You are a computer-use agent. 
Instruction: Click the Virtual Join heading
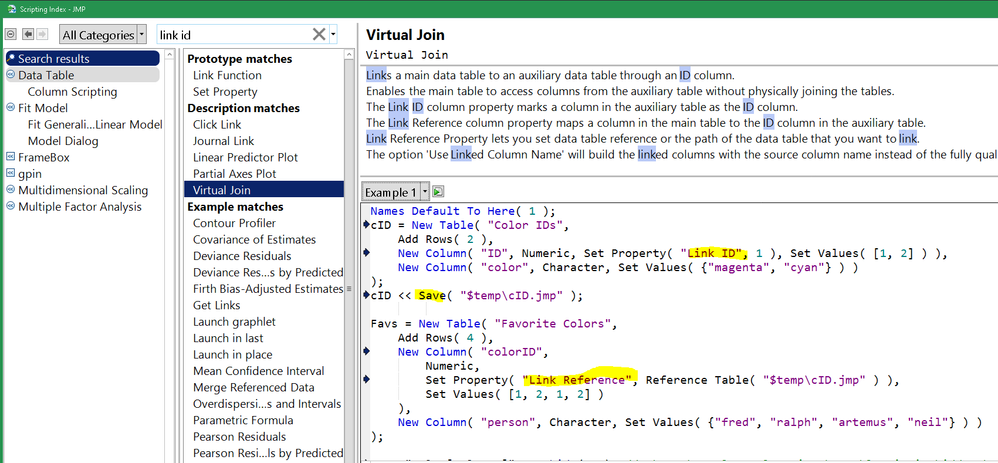[405, 34]
